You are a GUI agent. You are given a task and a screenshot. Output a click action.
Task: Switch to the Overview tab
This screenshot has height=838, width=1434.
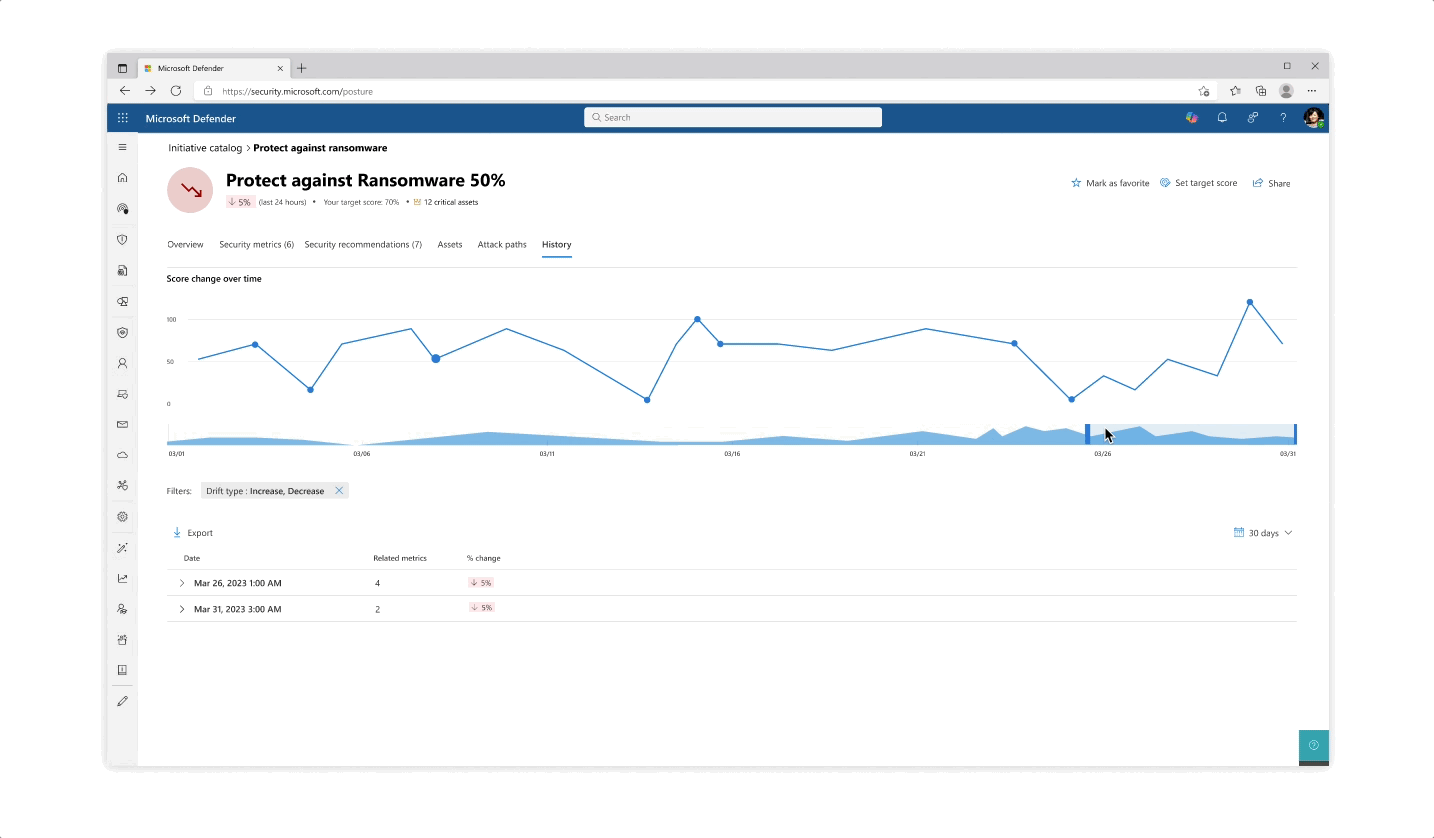(185, 245)
